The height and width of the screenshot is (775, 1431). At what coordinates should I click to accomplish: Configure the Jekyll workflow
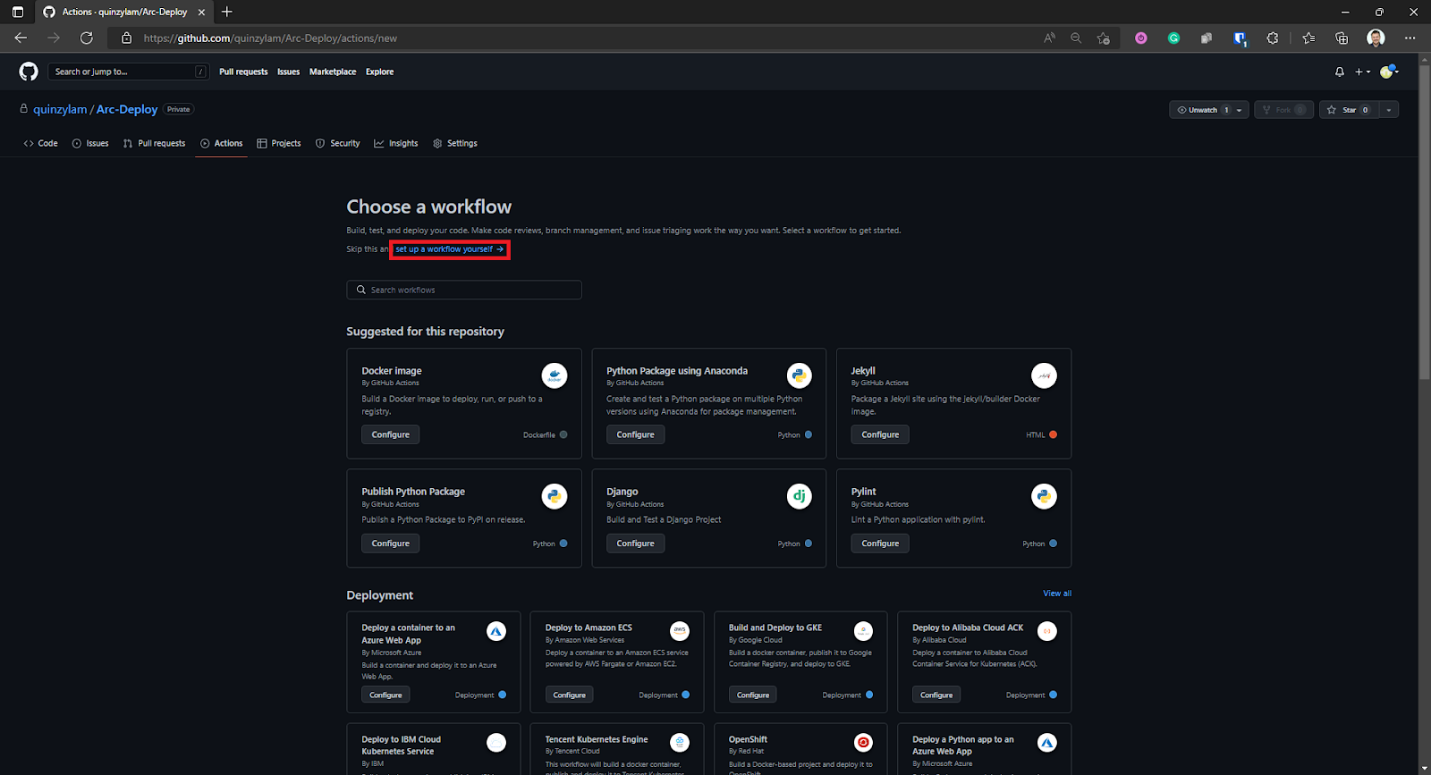click(x=880, y=434)
